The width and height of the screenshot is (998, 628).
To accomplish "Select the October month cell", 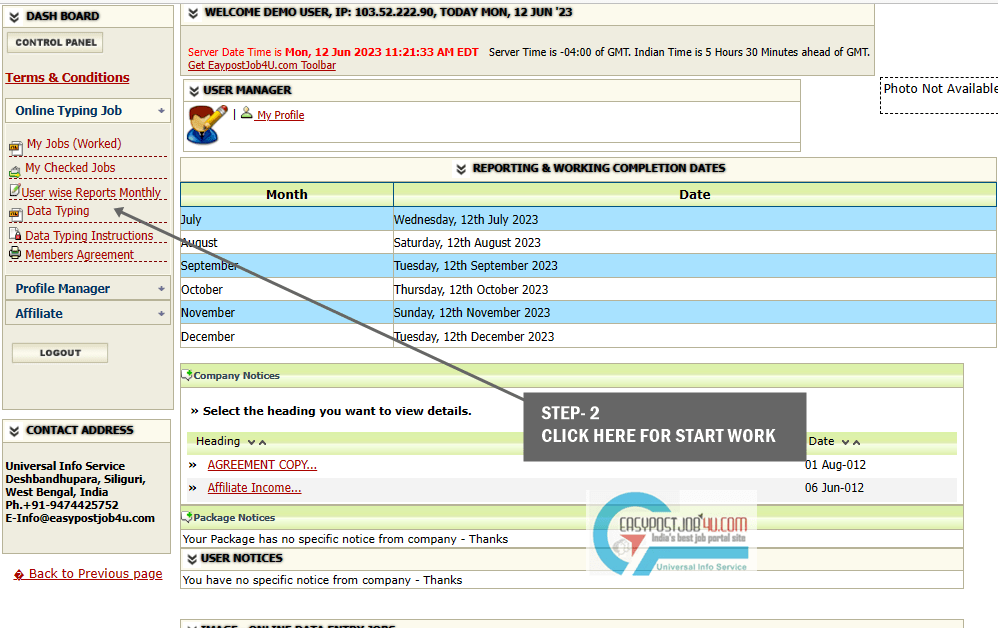I will (287, 290).
